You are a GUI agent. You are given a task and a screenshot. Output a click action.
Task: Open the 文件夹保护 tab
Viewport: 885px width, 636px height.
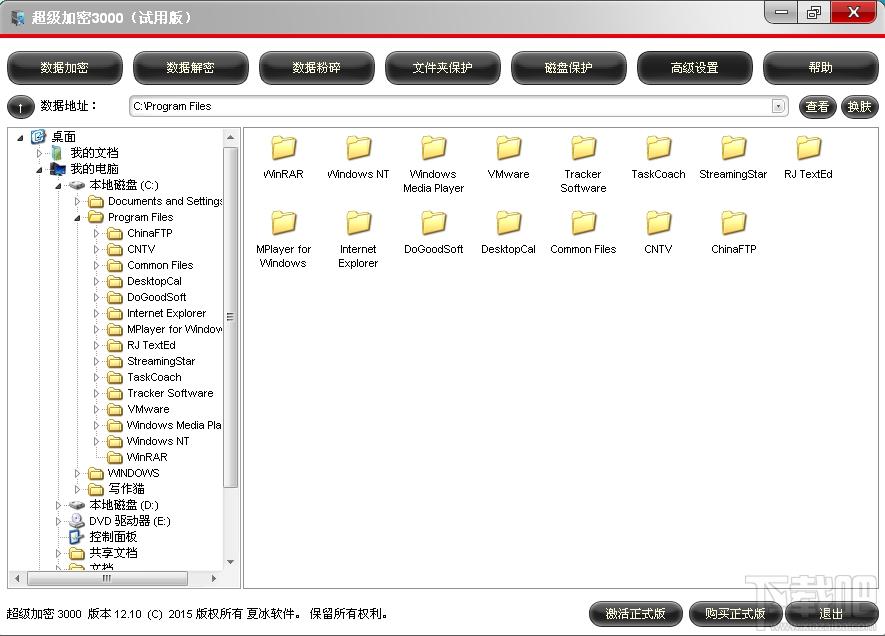point(442,68)
